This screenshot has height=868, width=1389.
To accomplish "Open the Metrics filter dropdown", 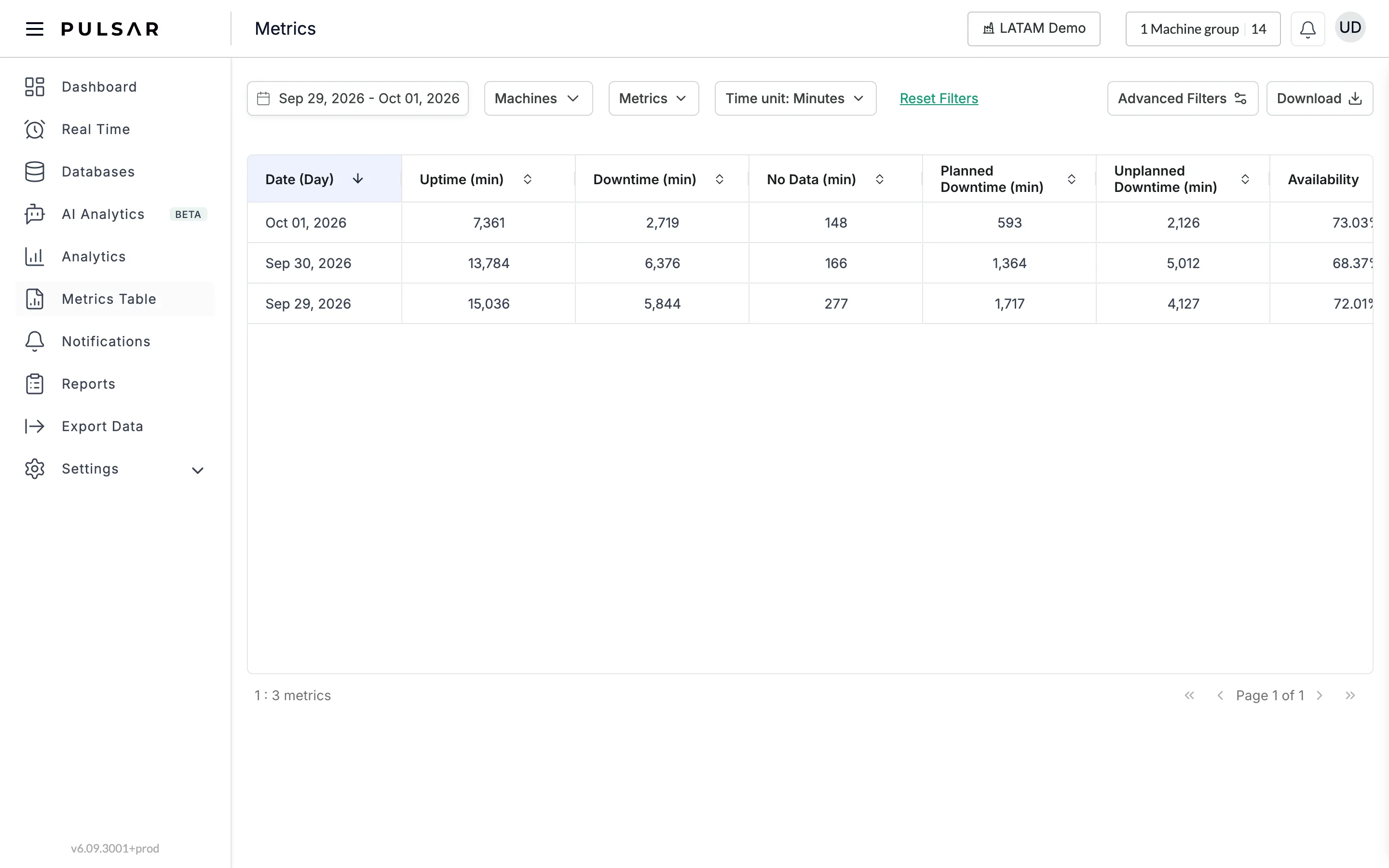I will tap(653, 98).
